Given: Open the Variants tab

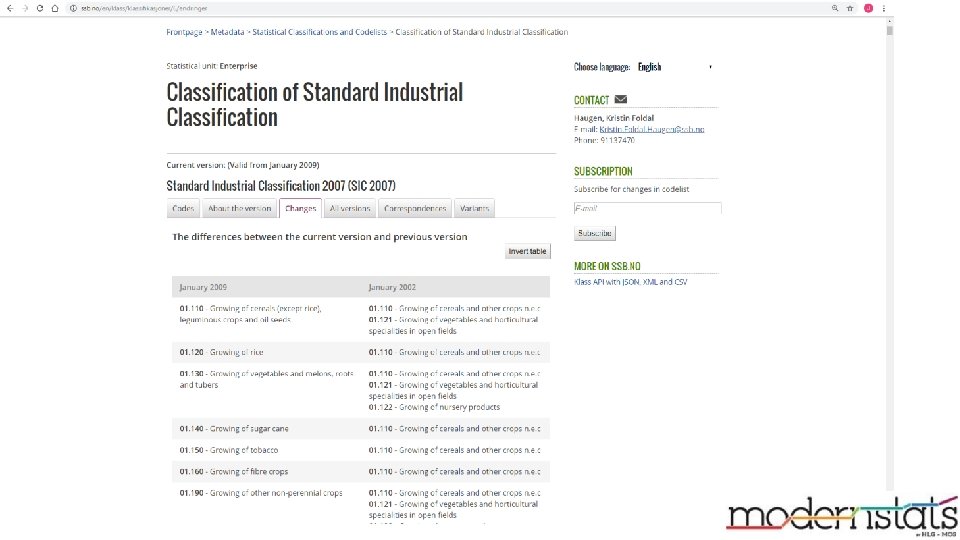Looking at the screenshot, I should [x=474, y=208].
